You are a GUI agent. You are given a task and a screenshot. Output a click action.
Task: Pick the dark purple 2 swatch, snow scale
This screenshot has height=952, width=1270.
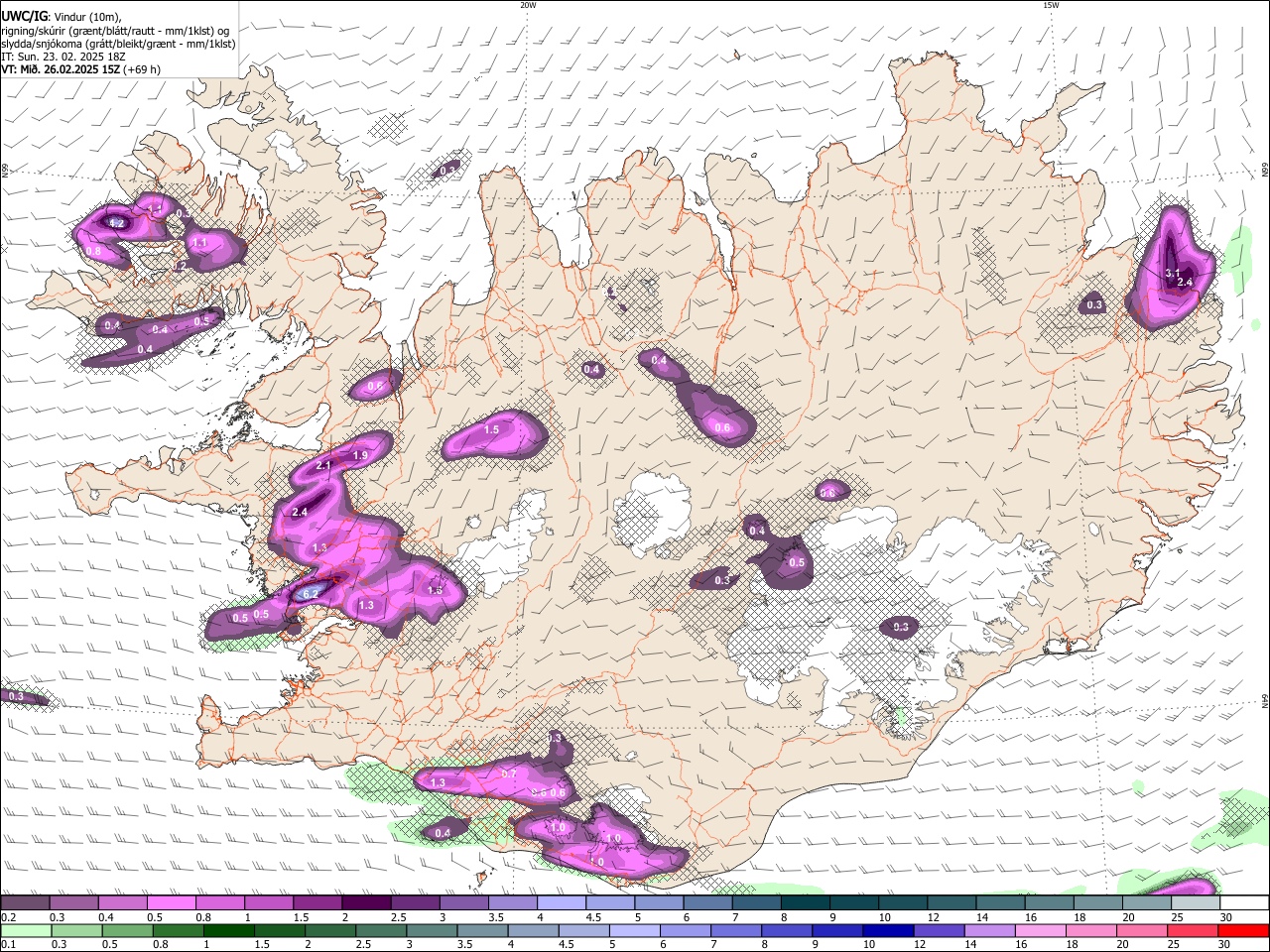366,903
